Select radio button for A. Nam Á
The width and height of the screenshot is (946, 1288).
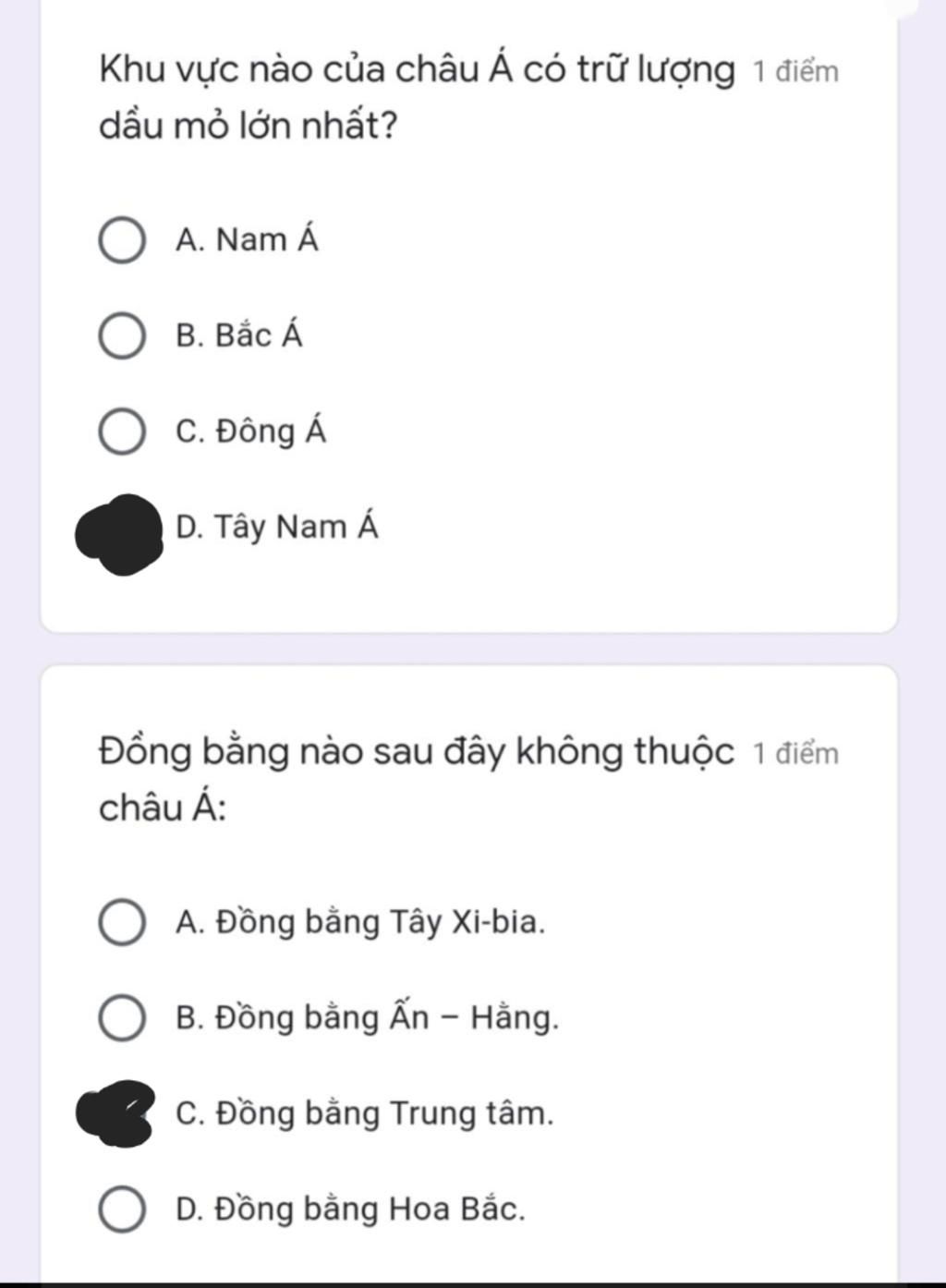tap(121, 241)
